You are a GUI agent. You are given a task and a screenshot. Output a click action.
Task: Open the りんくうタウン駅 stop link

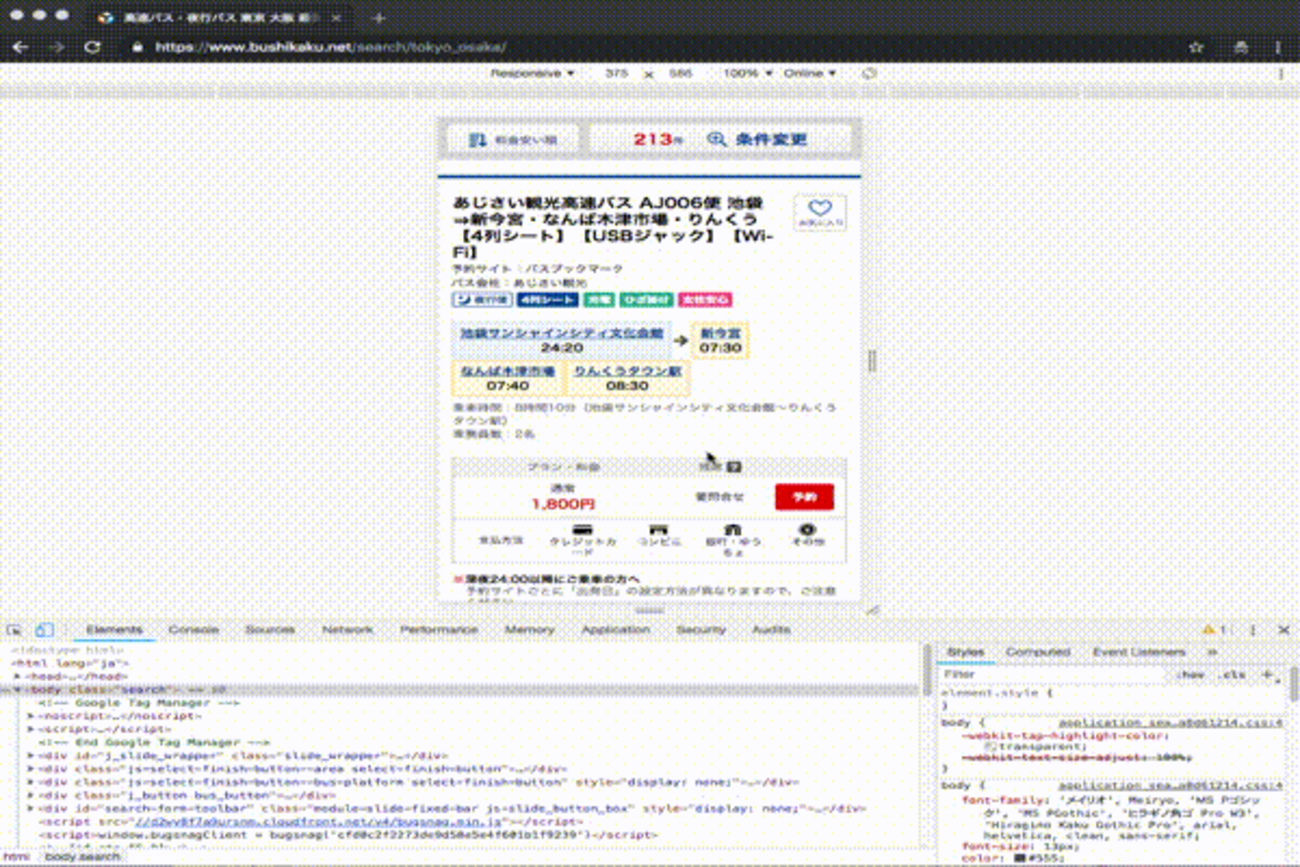(627, 371)
